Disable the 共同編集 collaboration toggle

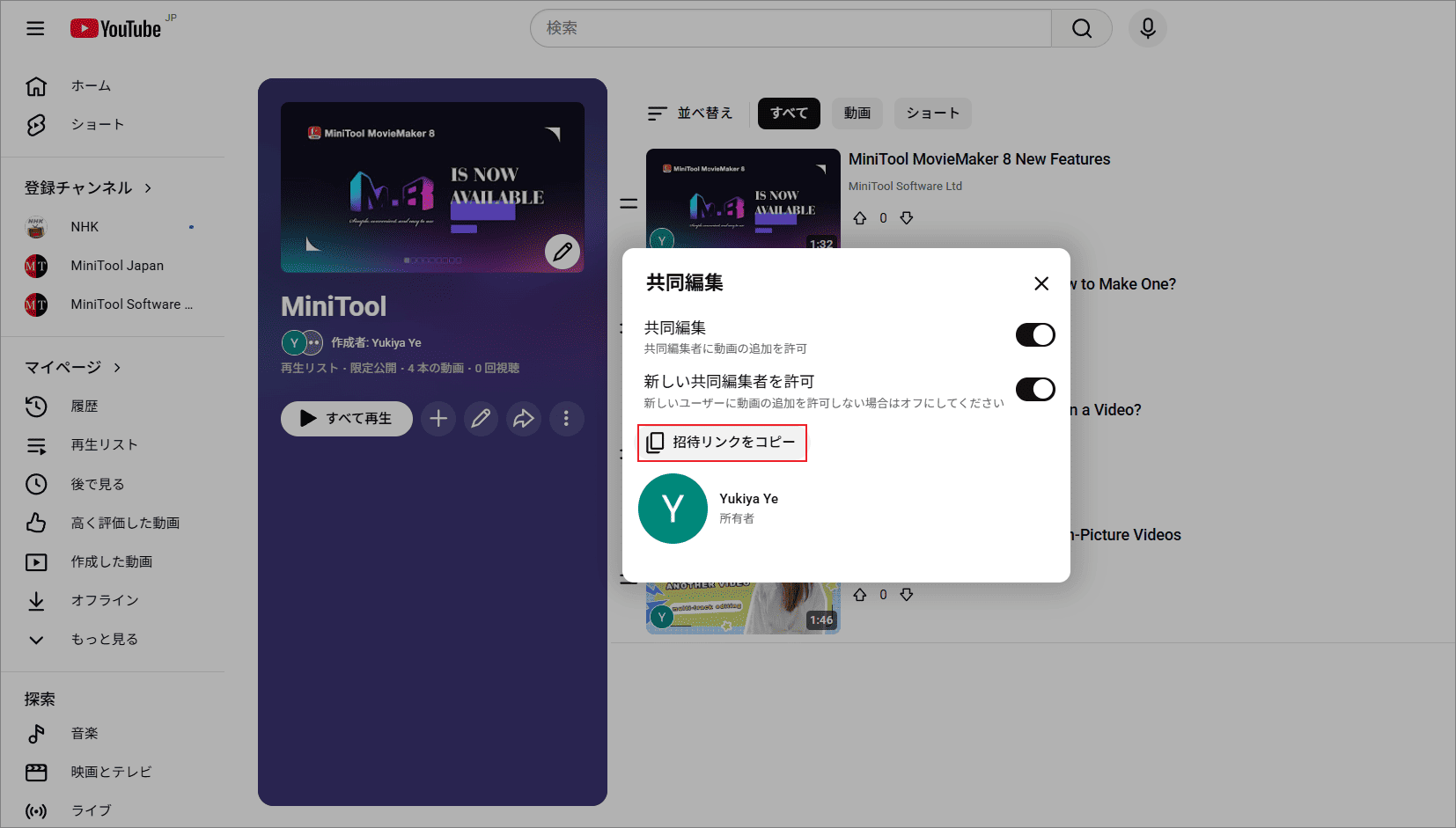[x=1035, y=334]
